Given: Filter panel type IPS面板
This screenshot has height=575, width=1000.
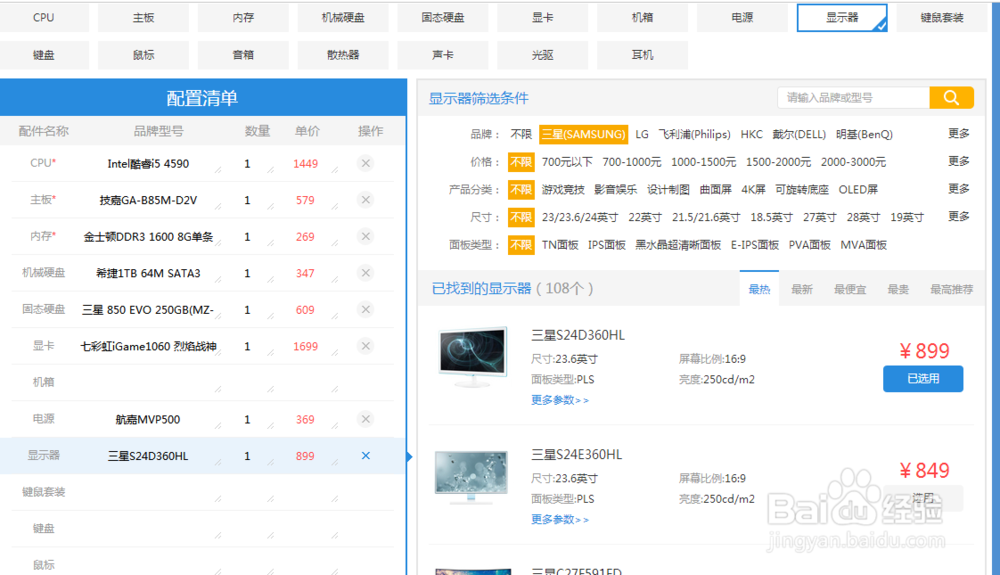Looking at the screenshot, I should tap(607, 245).
